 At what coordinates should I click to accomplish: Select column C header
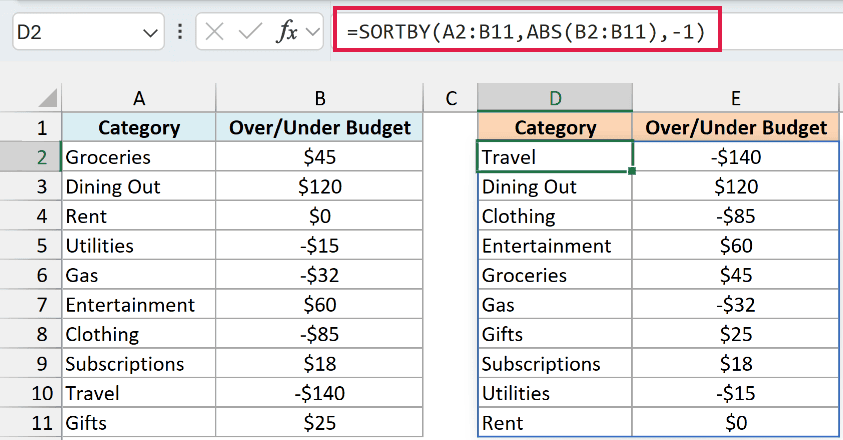tap(451, 98)
